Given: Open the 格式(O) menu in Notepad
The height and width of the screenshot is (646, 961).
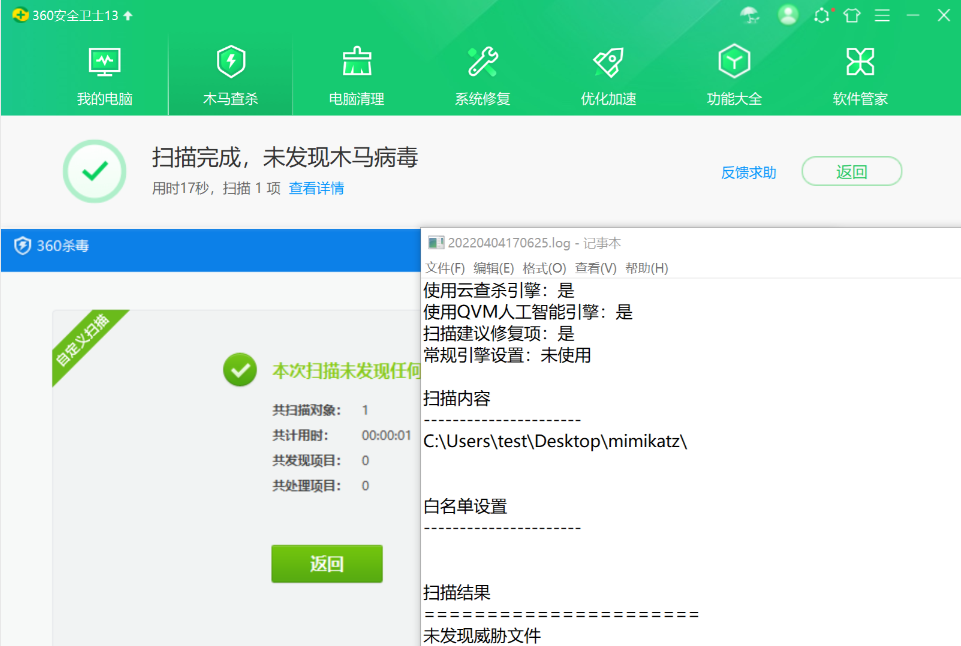Looking at the screenshot, I should click(x=544, y=268).
